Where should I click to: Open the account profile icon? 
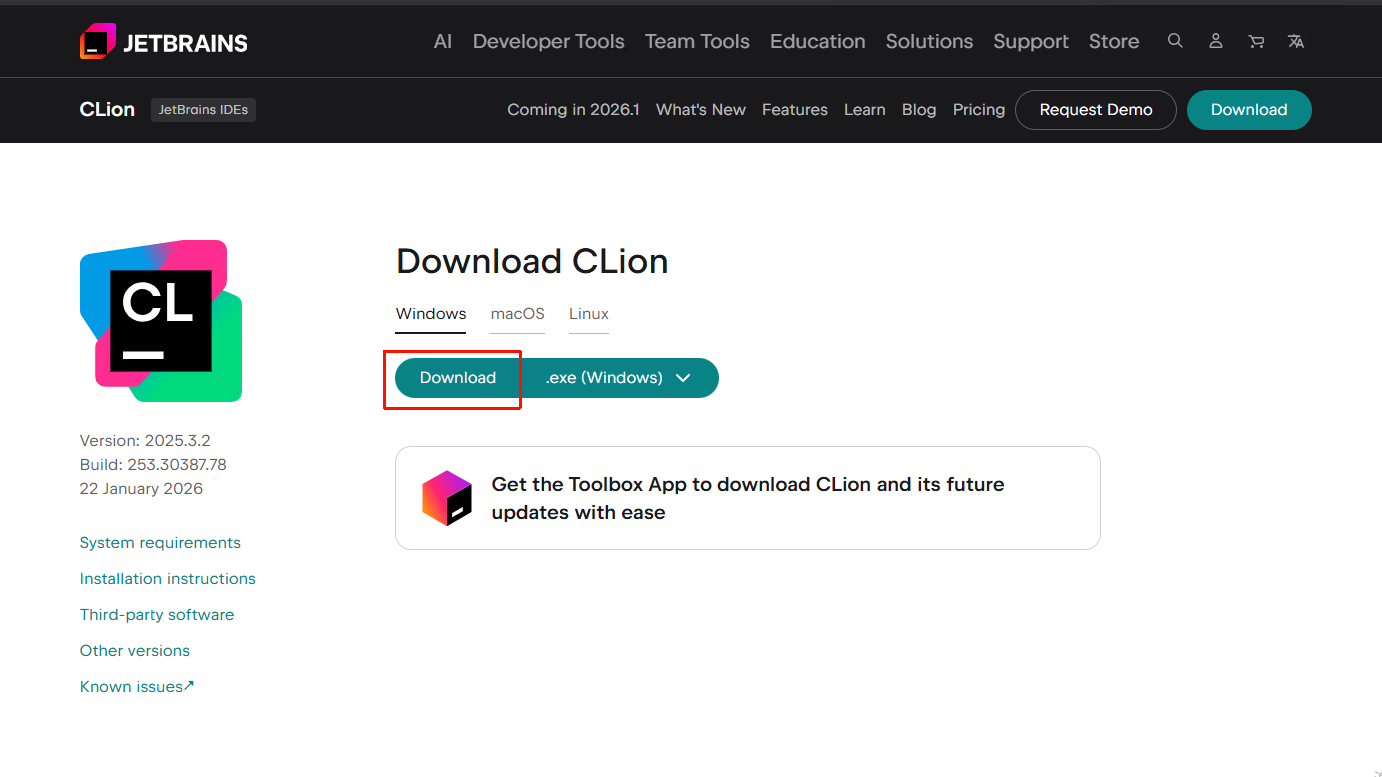point(1216,41)
